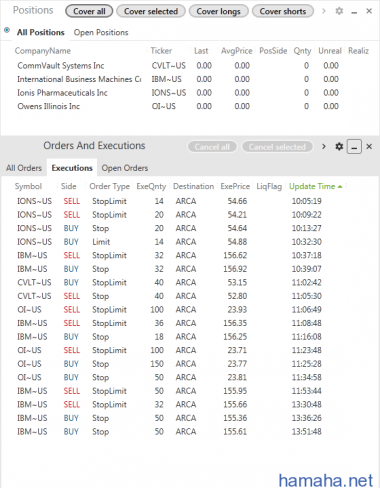
Task: Expand more Orders toolbar actions chevron
Action: pyautogui.click(x=323, y=146)
